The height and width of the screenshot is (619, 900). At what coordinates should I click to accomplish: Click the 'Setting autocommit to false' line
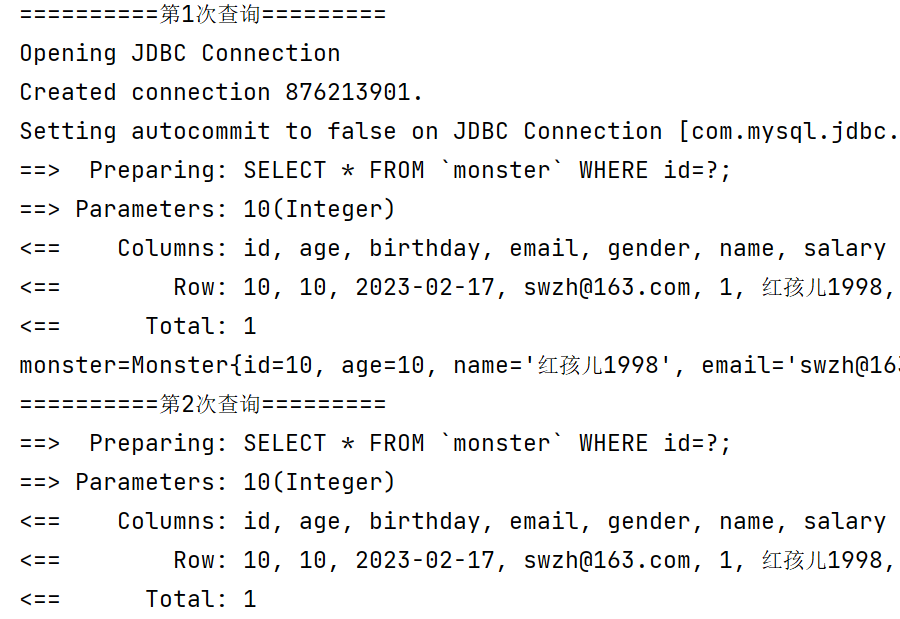[x=459, y=131]
